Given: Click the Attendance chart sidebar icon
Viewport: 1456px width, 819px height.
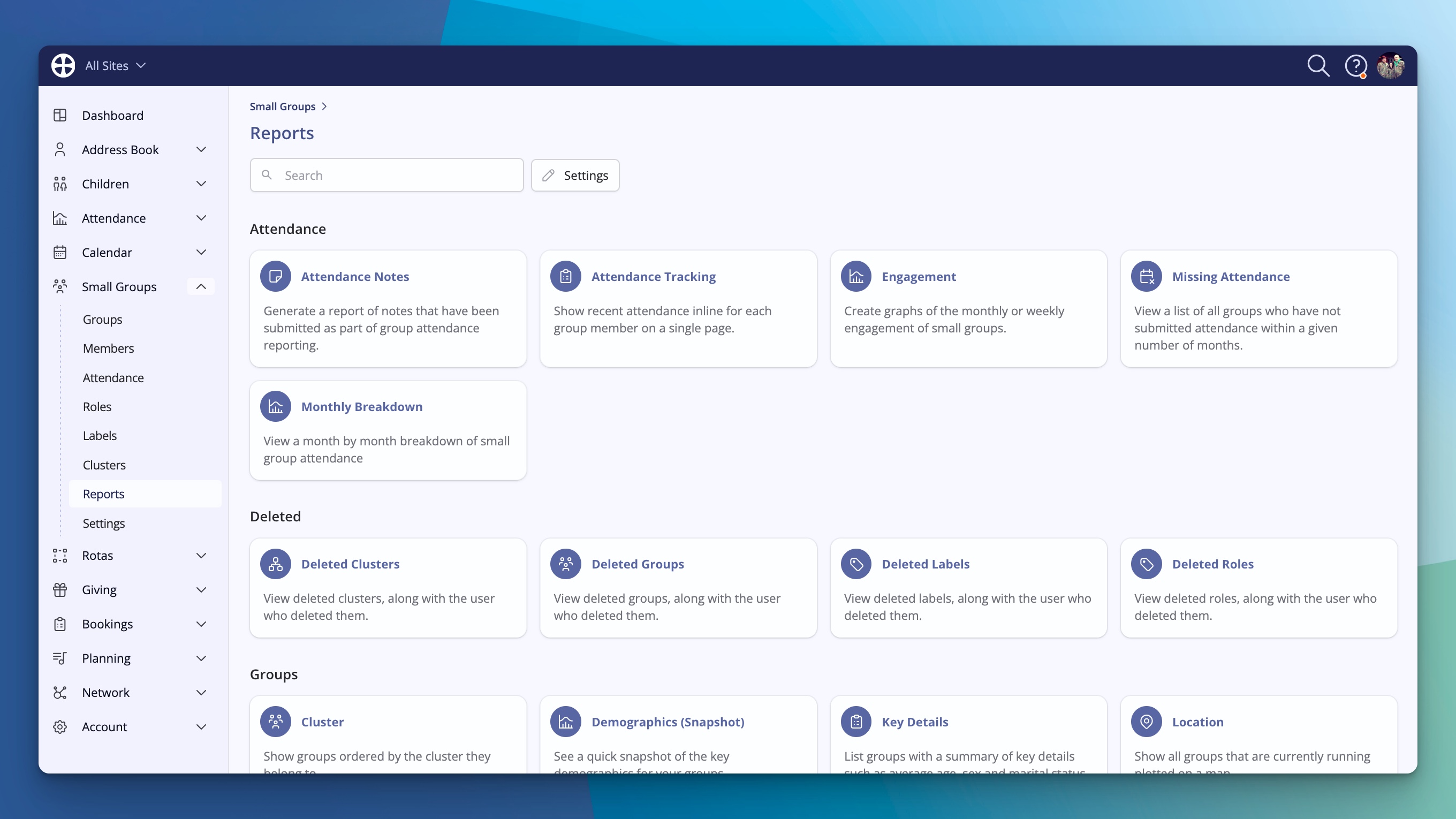Looking at the screenshot, I should pos(60,218).
